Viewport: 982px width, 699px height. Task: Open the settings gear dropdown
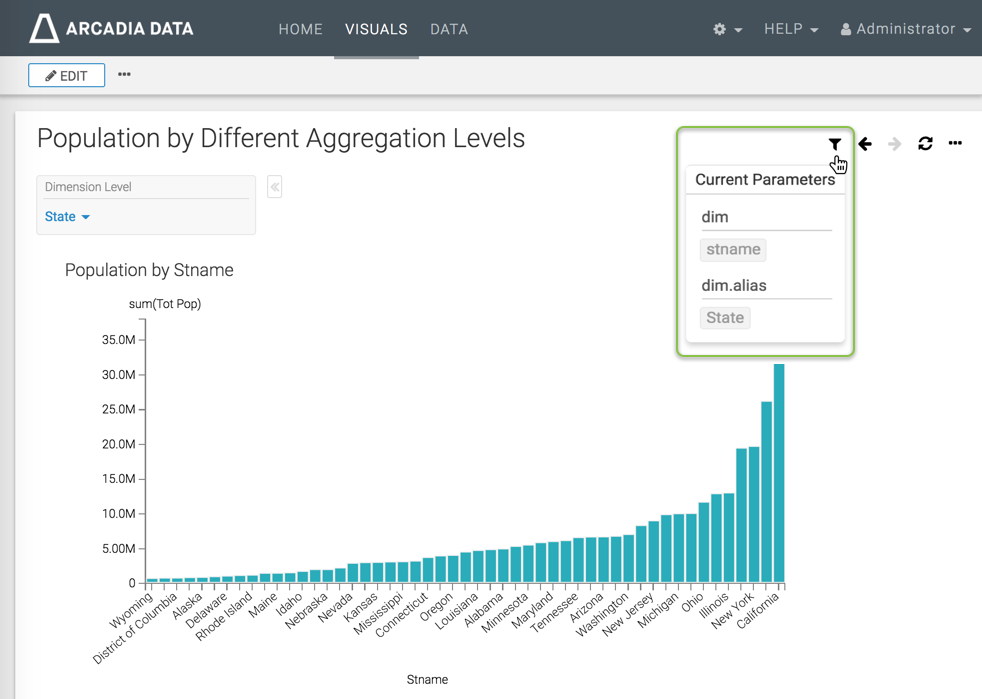tap(727, 29)
